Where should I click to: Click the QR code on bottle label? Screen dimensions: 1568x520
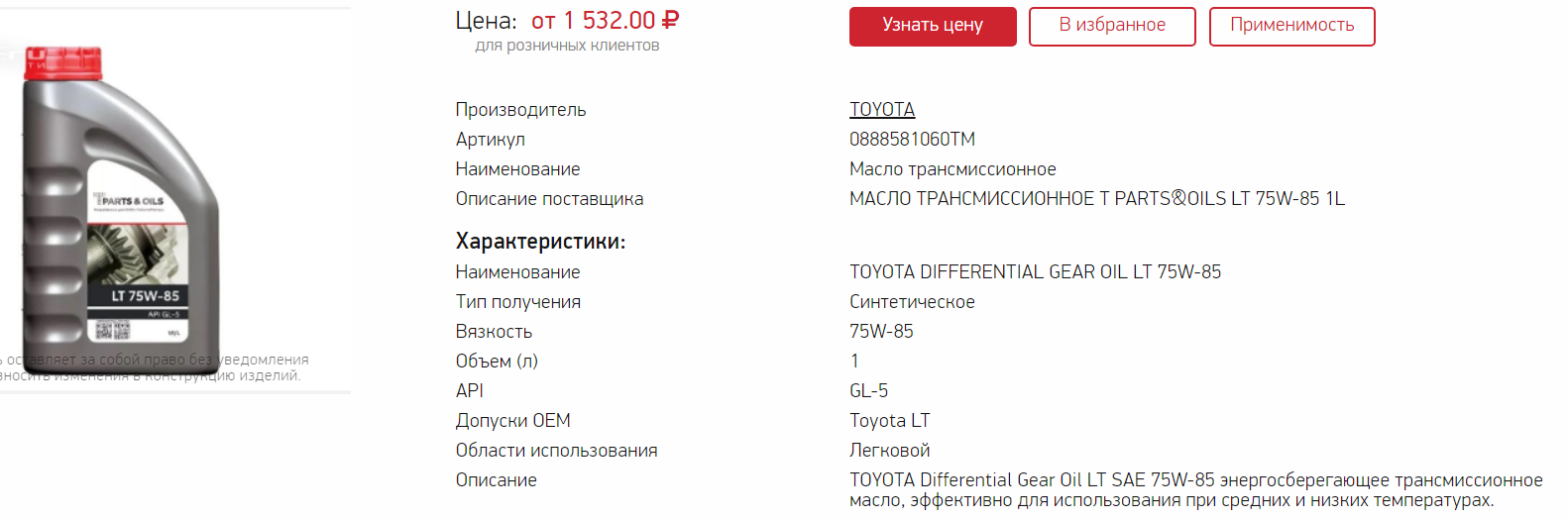[x=112, y=330]
